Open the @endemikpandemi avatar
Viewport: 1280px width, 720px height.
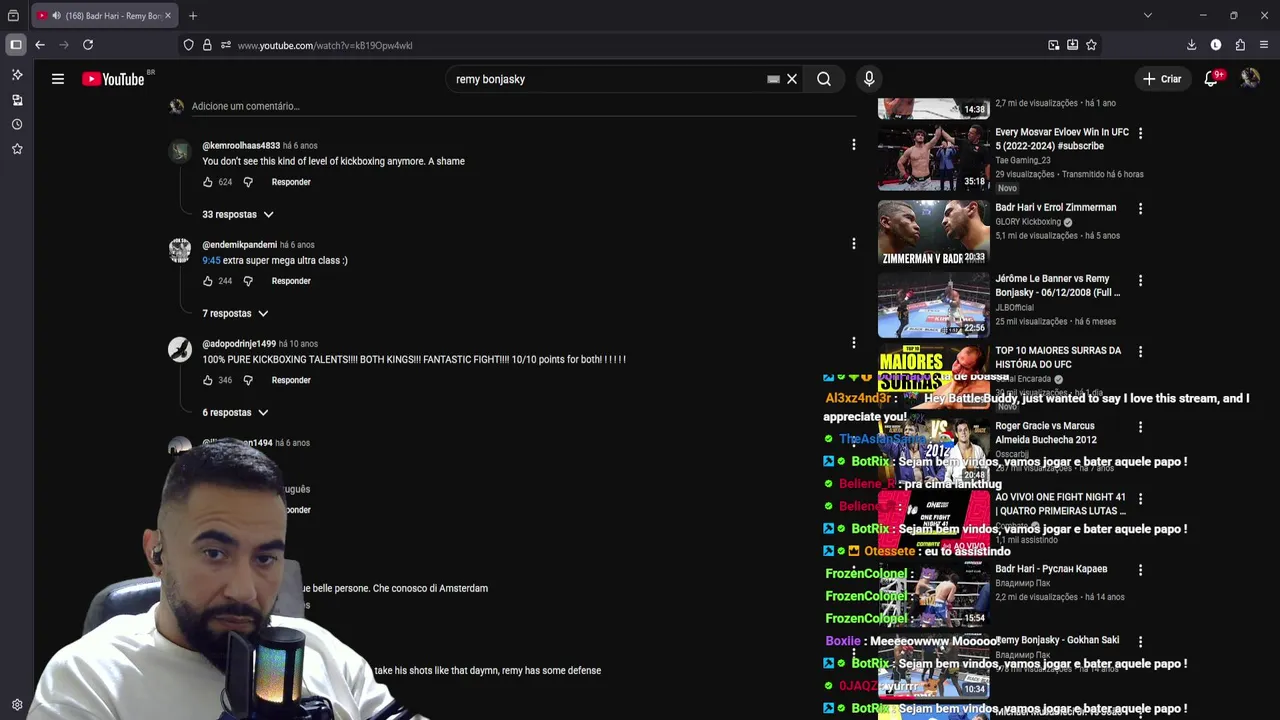[x=180, y=250]
